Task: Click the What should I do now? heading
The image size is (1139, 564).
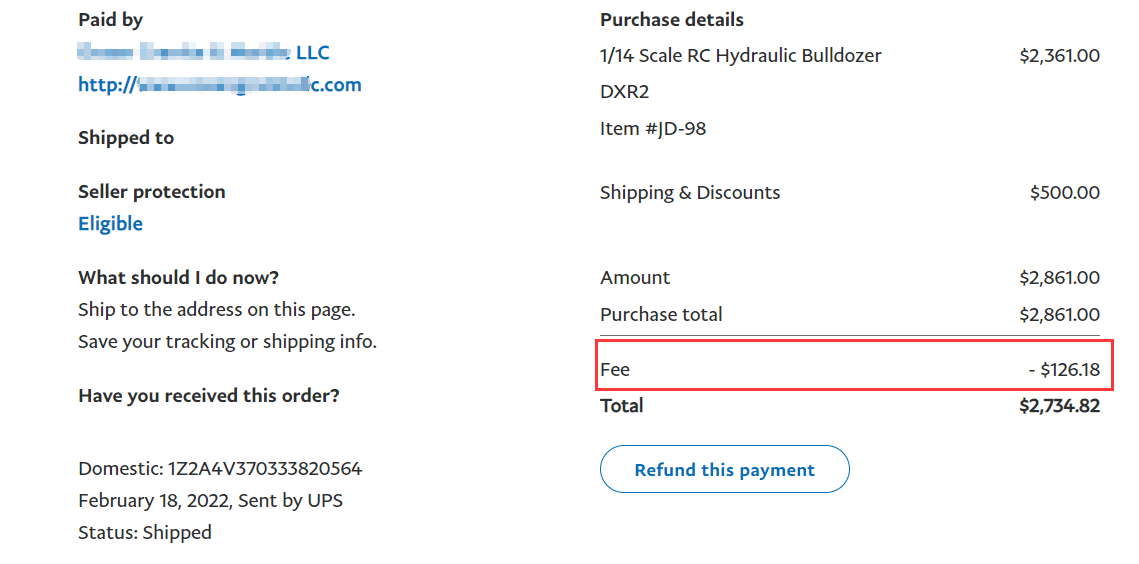Action: [x=178, y=278]
